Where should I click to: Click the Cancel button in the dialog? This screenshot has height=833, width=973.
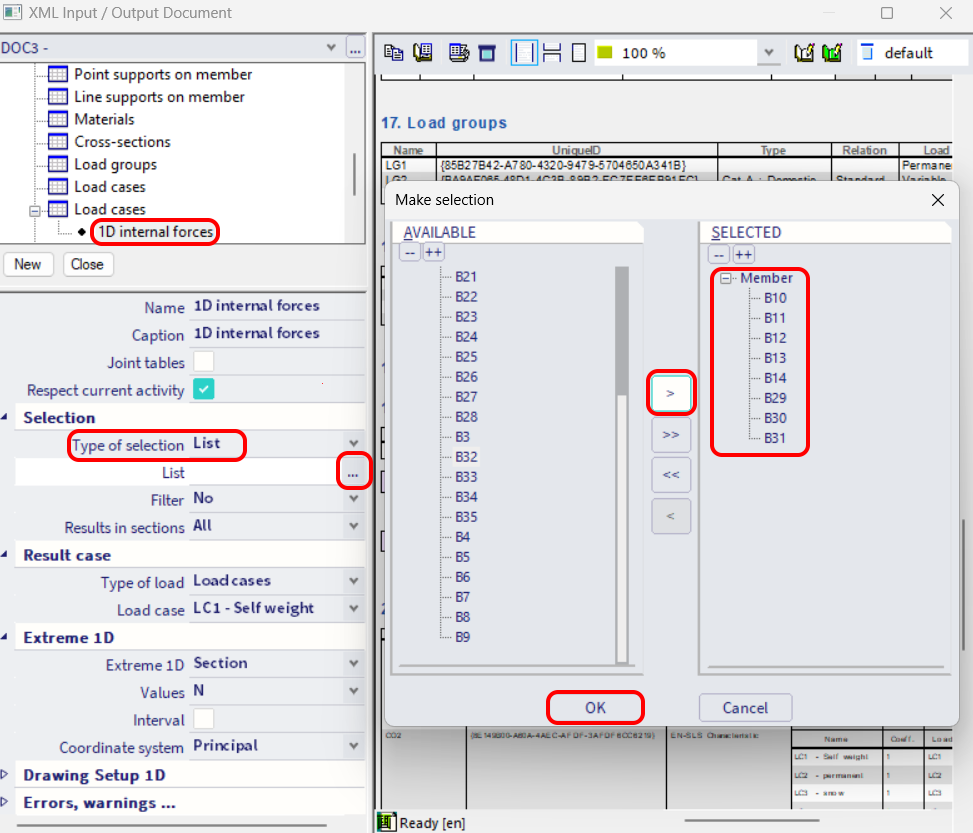coord(745,708)
